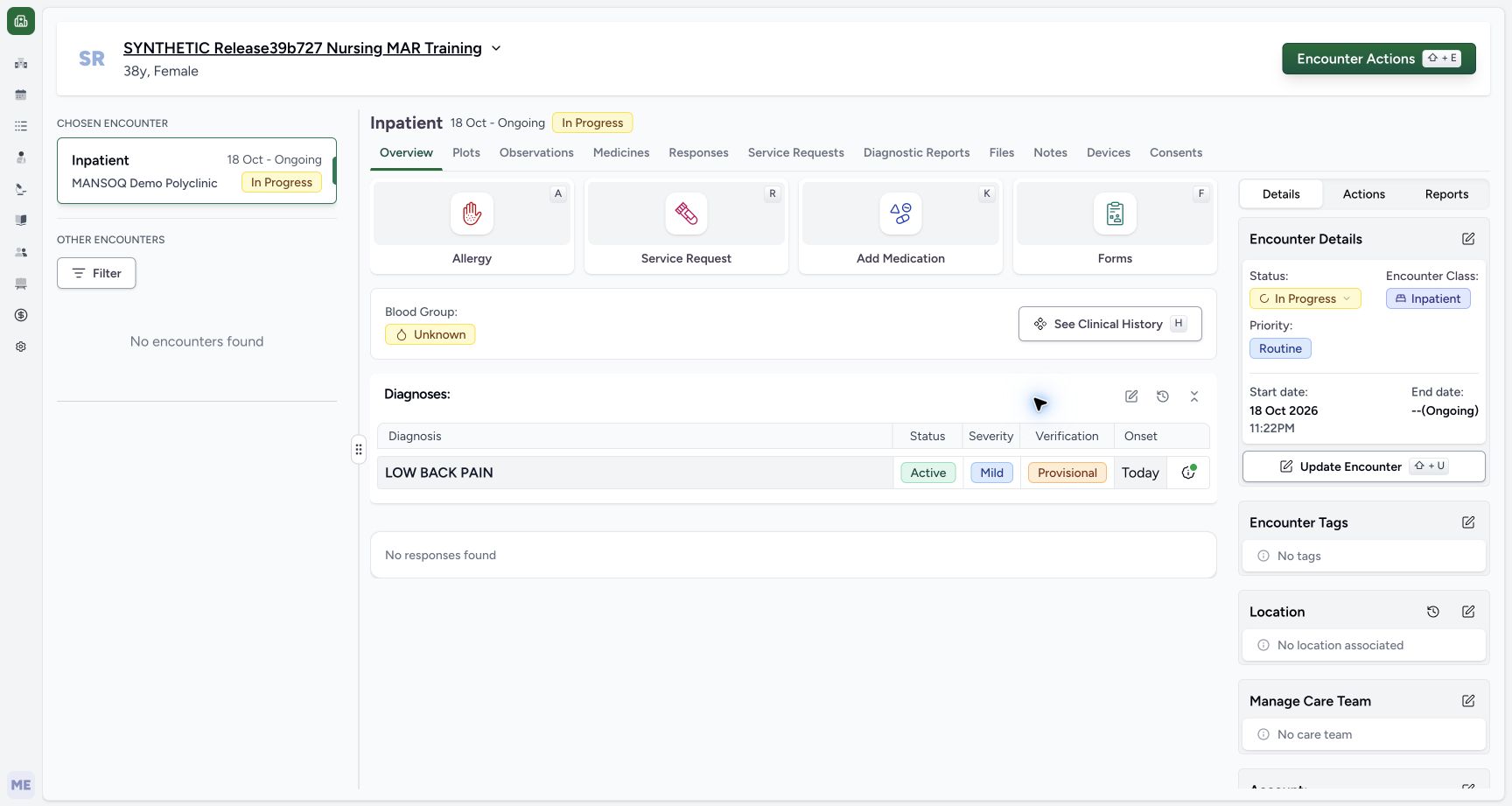Open the users group sidebar icon

[21, 252]
